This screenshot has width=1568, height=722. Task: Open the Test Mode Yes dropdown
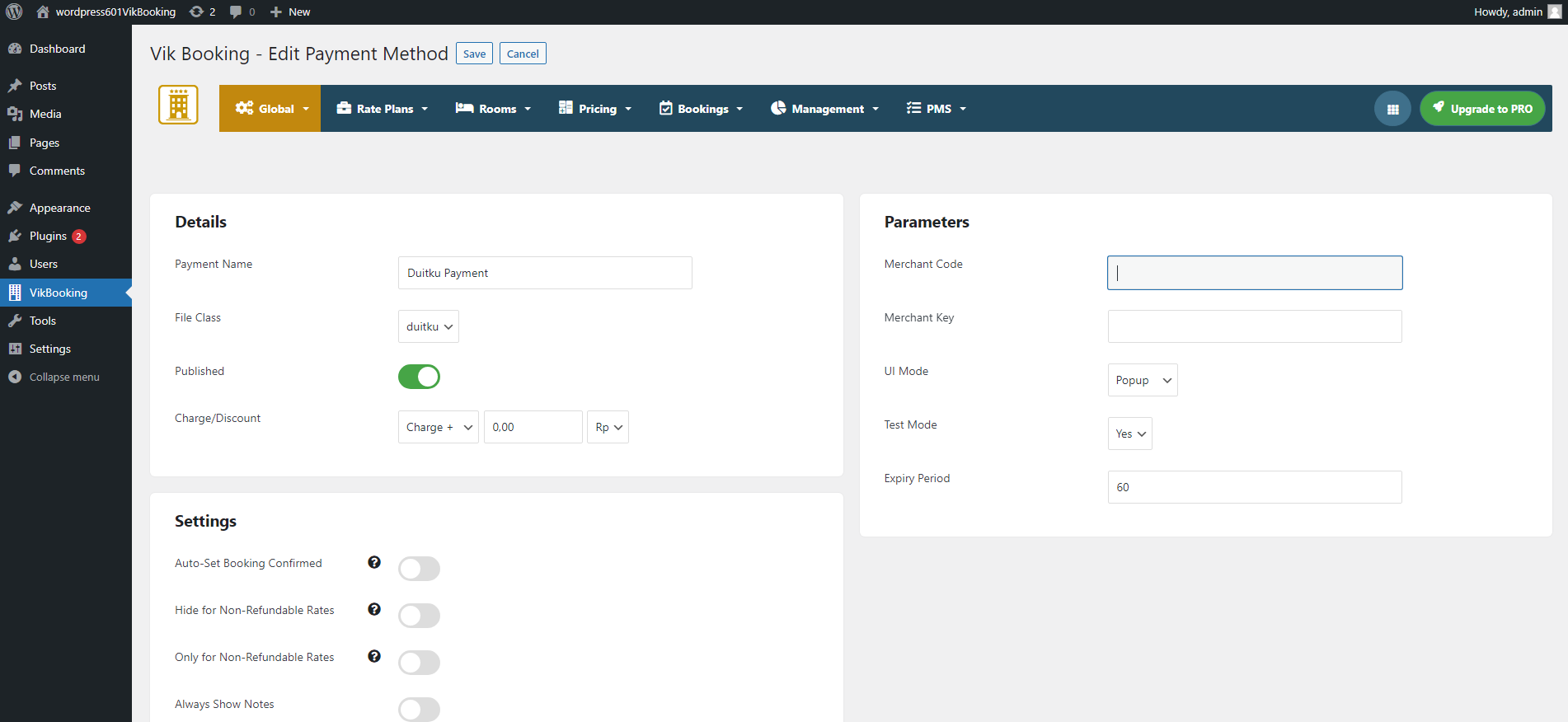pyautogui.click(x=1130, y=434)
